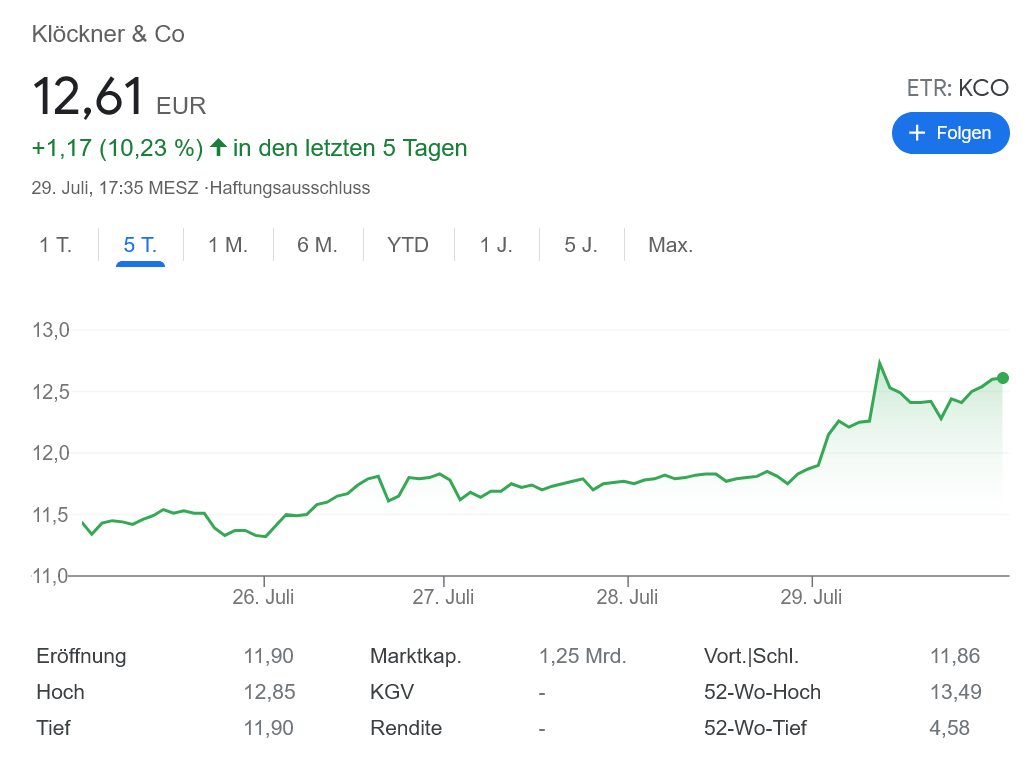Click the 26. Juli axis label
1023x761 pixels.
point(264,597)
